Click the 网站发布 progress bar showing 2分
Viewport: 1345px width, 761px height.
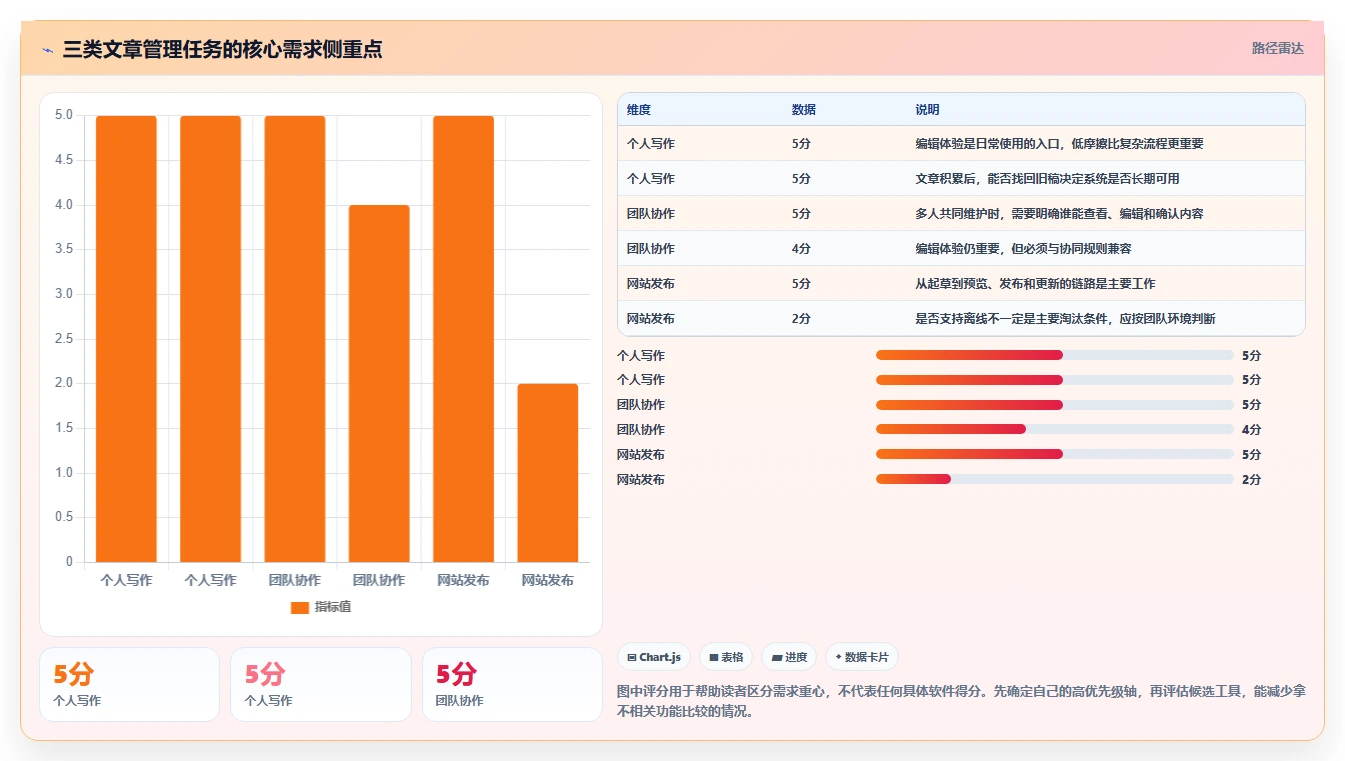pyautogui.click(x=1054, y=479)
